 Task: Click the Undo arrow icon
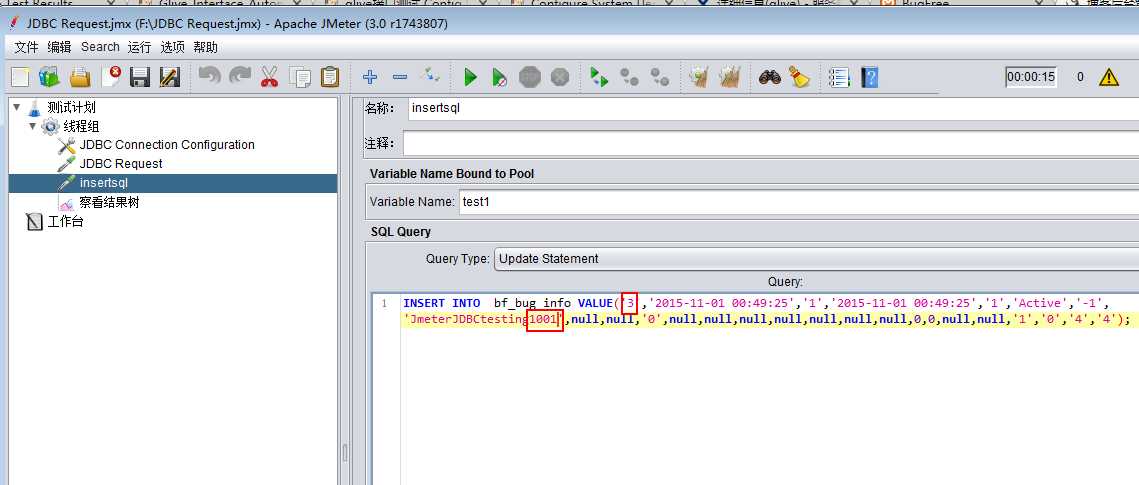(x=209, y=76)
